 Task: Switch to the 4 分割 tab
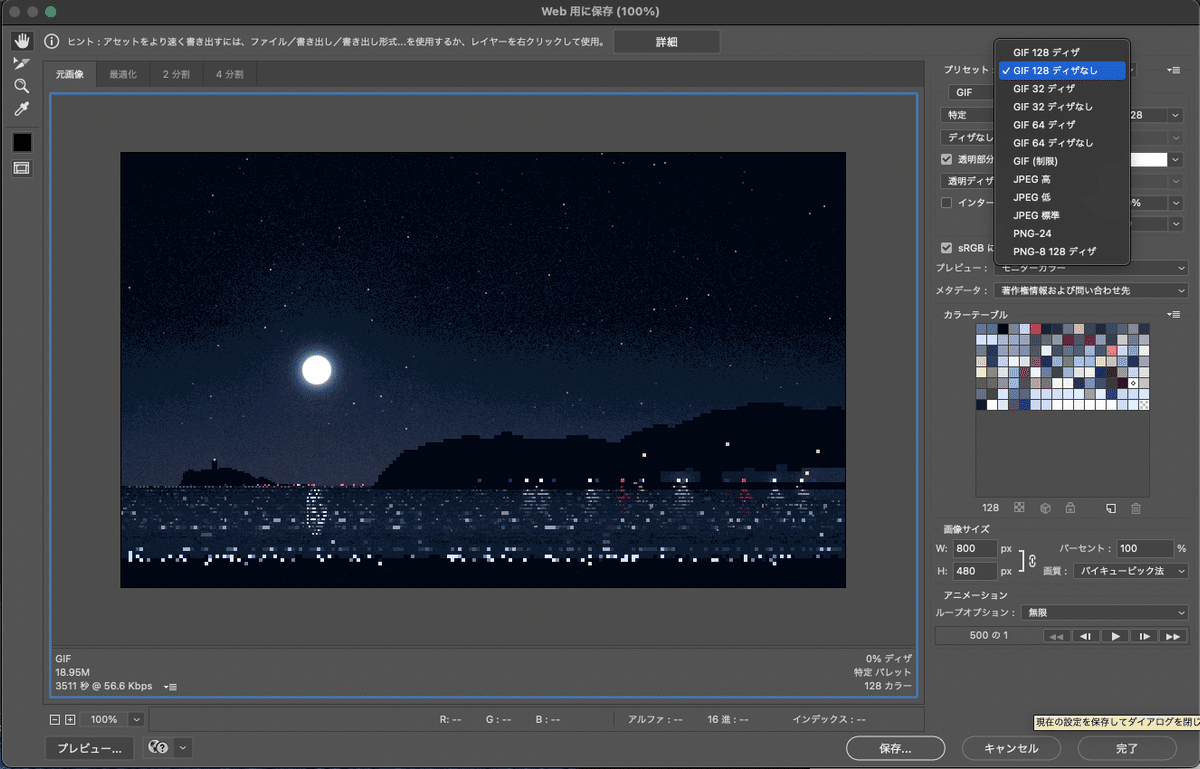coord(229,74)
